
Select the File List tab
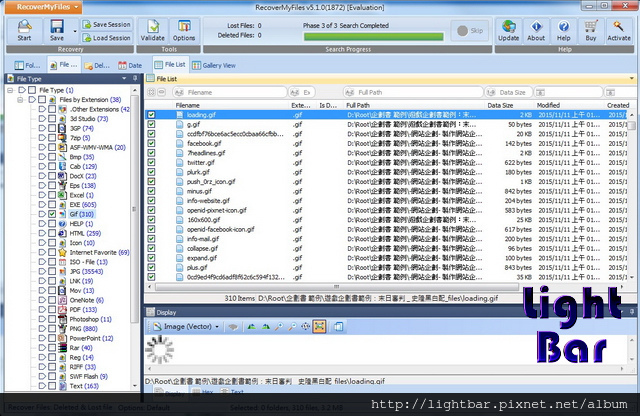pos(170,65)
